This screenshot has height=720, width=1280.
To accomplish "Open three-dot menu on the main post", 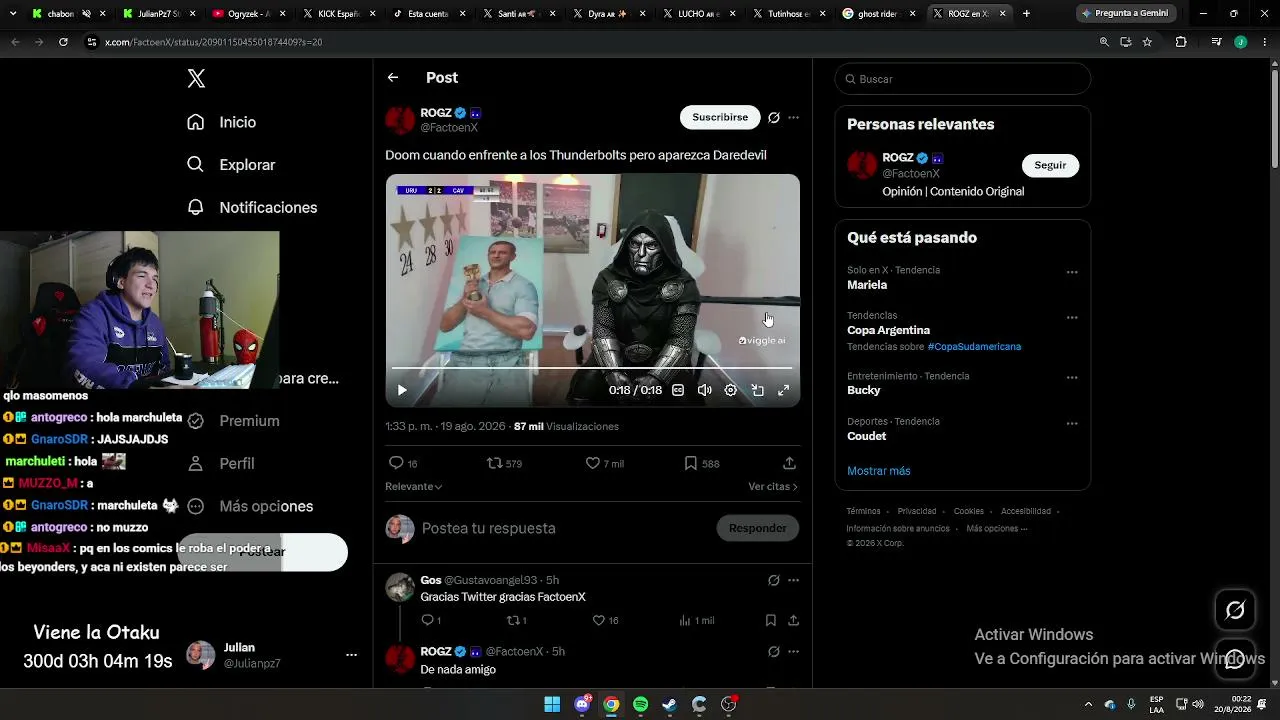I will click(x=793, y=117).
